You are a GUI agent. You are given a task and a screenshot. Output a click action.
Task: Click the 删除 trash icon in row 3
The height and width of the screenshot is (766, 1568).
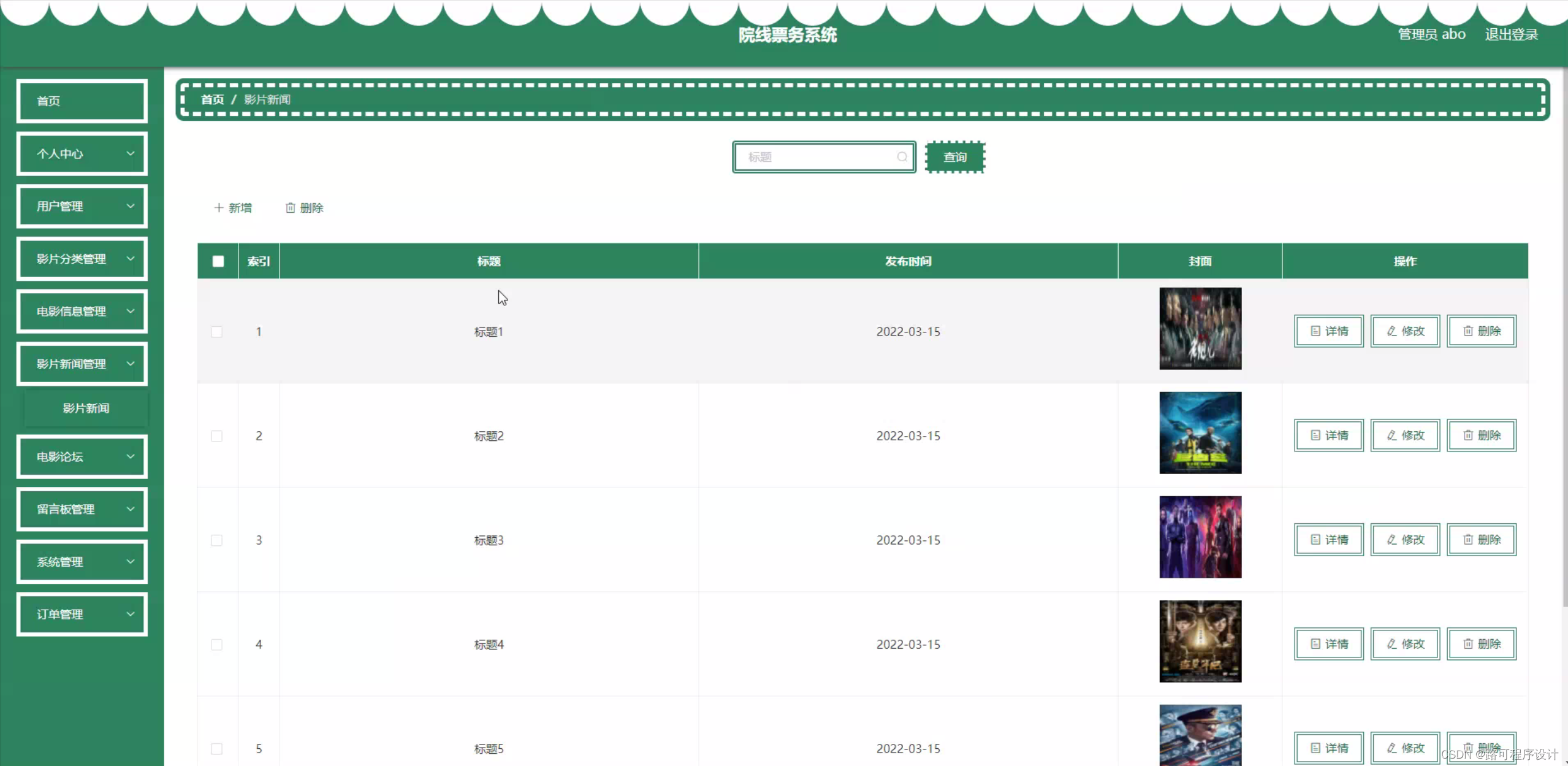click(x=1468, y=540)
